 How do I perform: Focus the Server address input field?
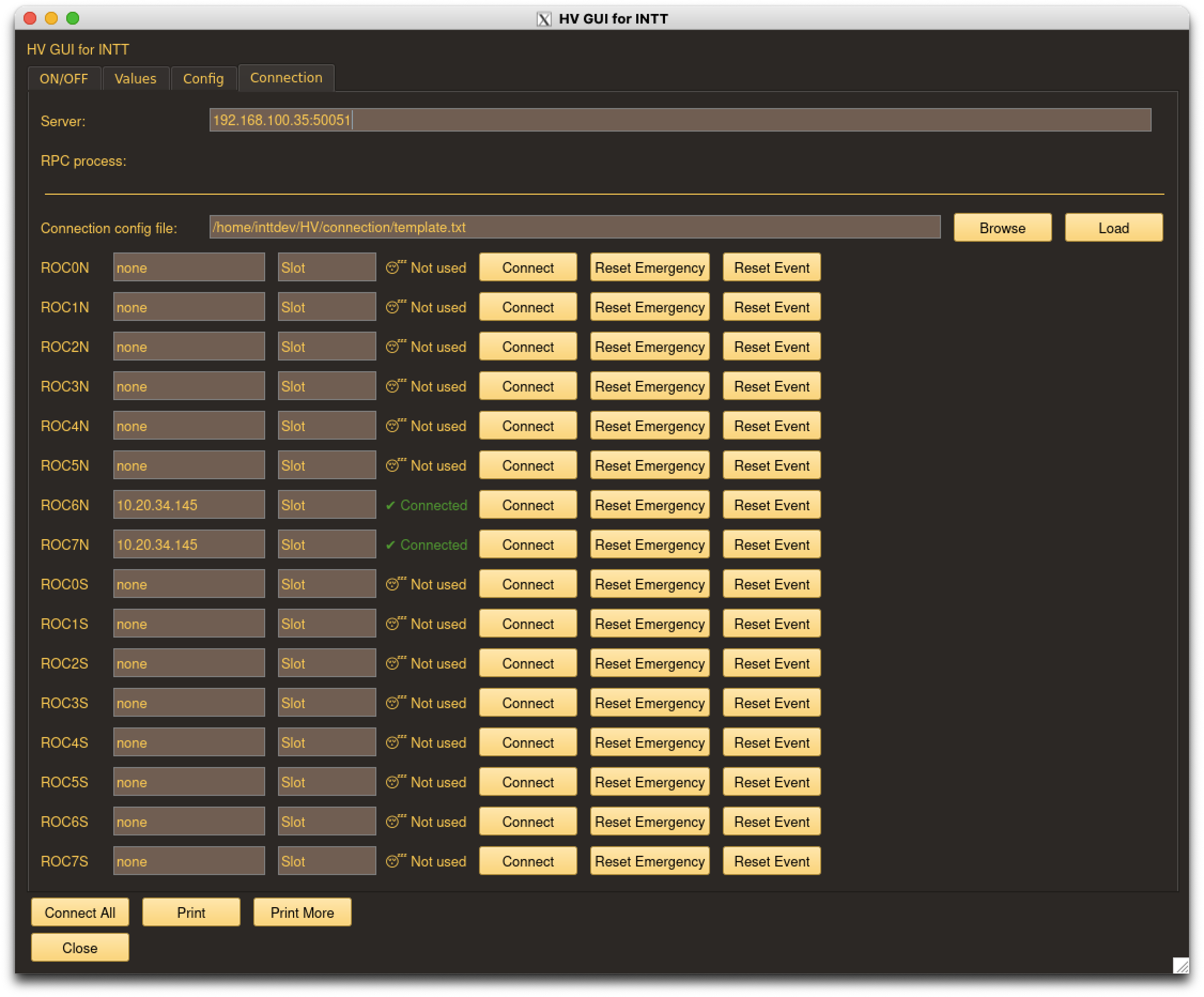tap(680, 120)
